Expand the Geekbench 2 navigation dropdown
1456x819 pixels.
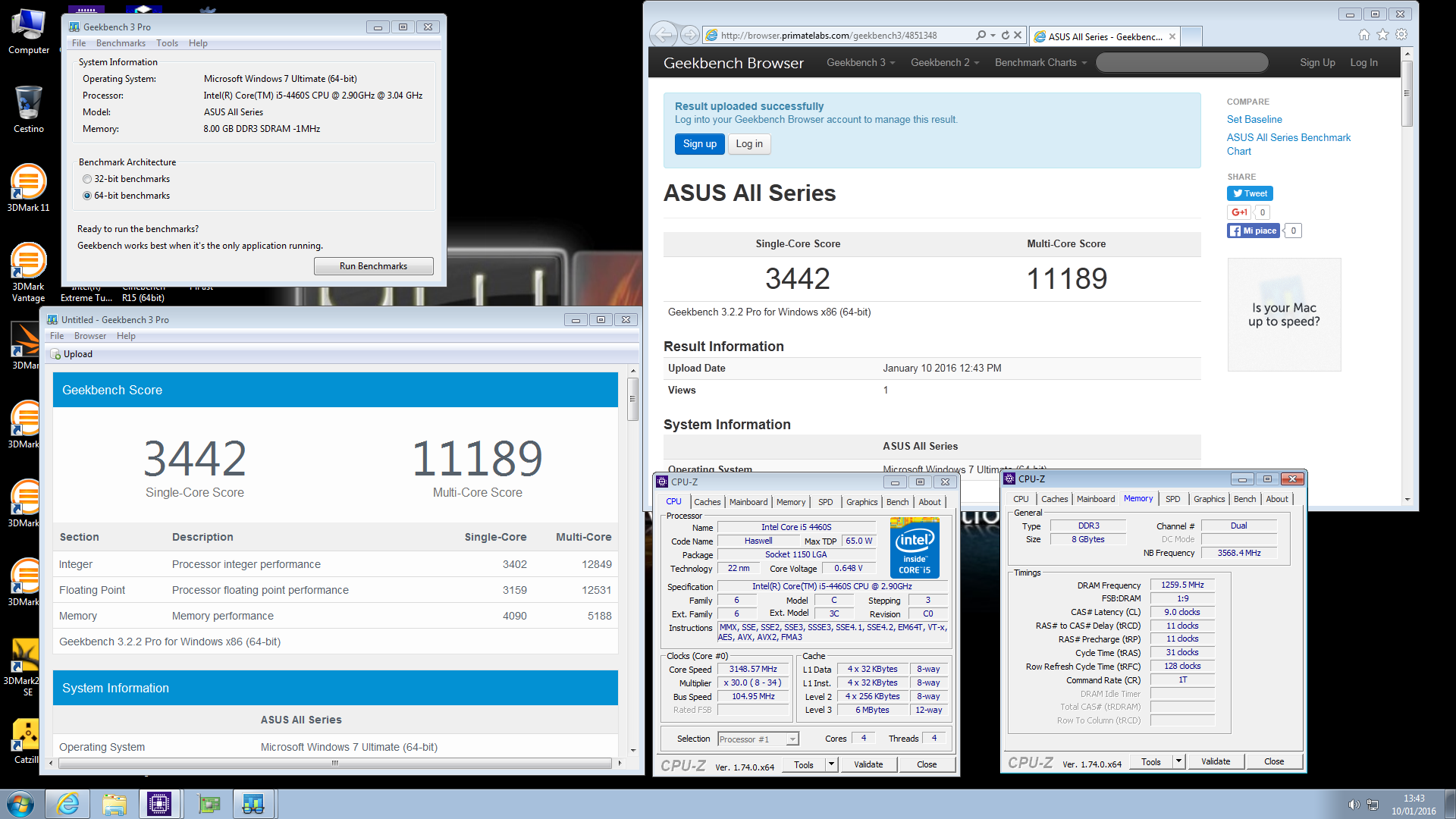tap(945, 62)
